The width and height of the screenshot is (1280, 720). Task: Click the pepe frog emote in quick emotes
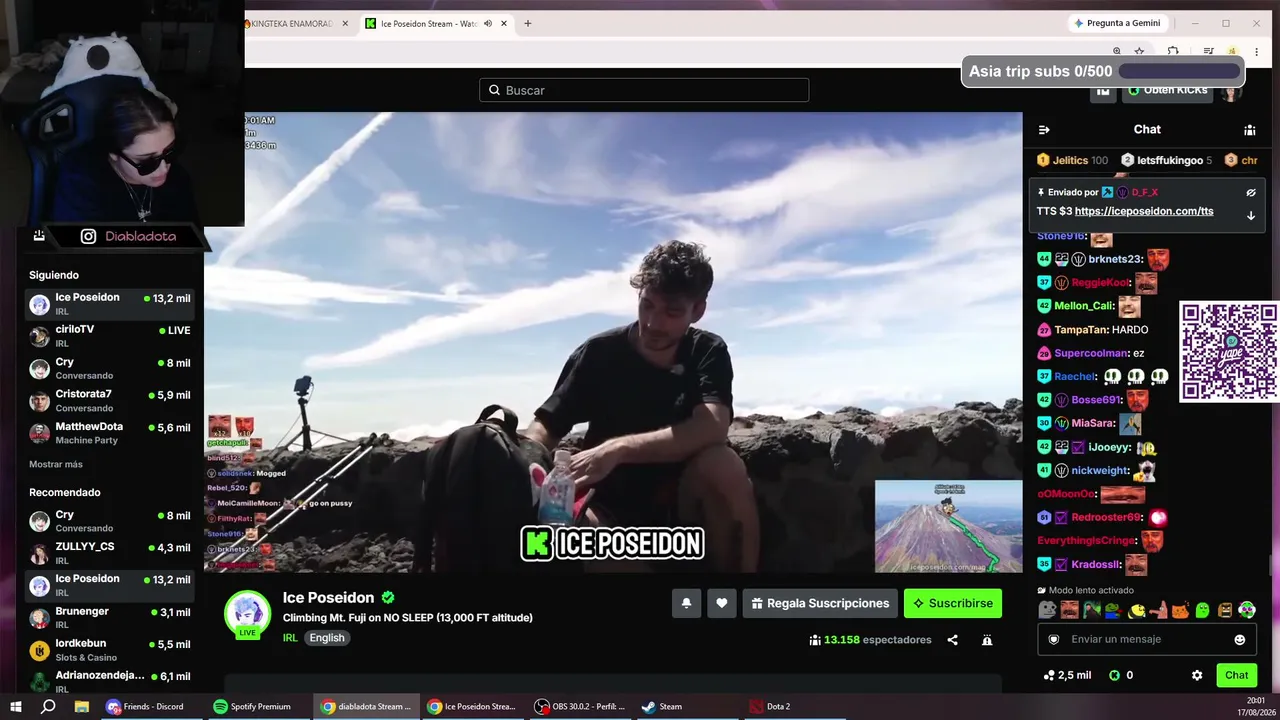[x=1113, y=610]
